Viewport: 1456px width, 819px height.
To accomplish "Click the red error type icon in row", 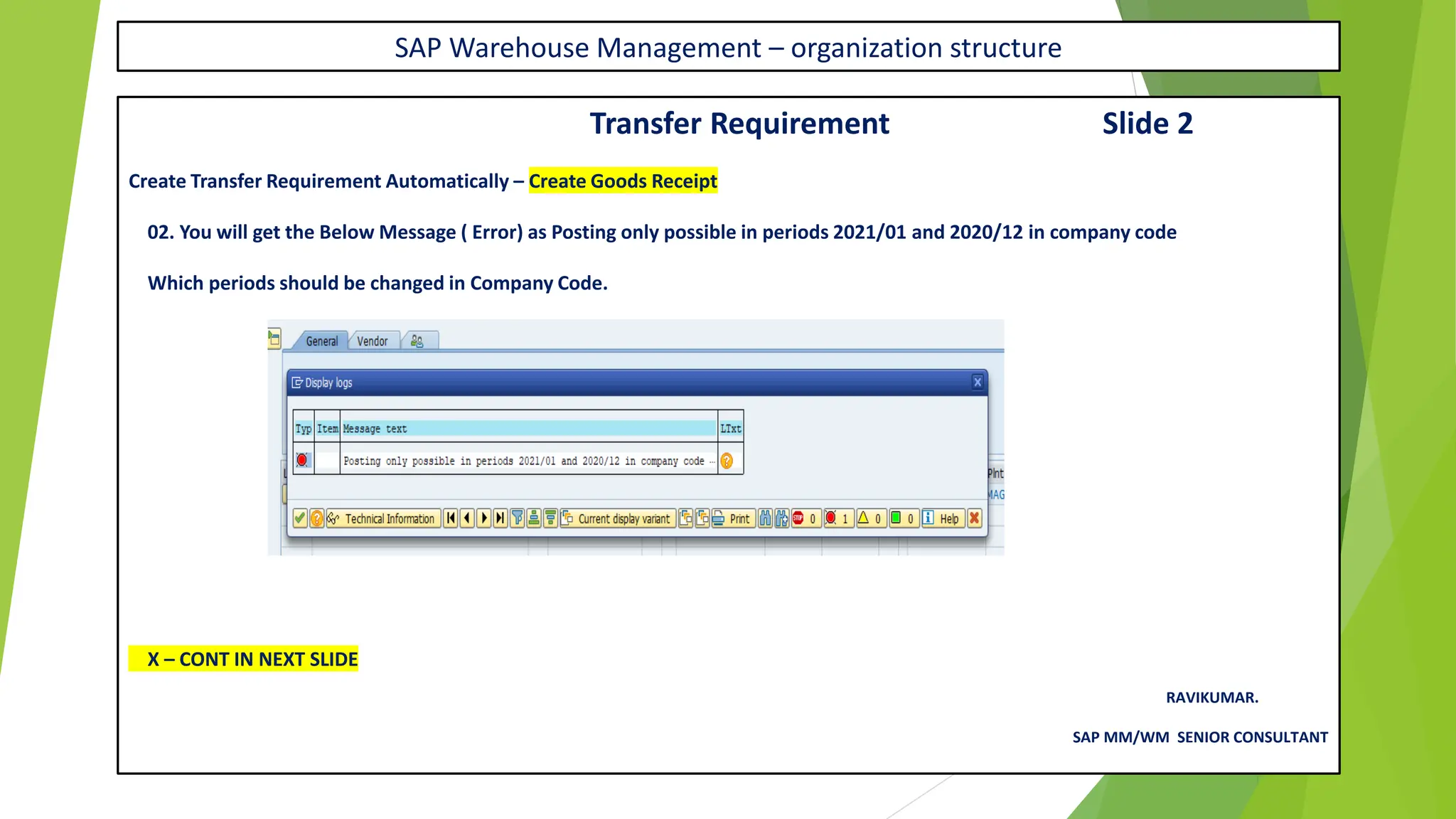I will click(302, 460).
